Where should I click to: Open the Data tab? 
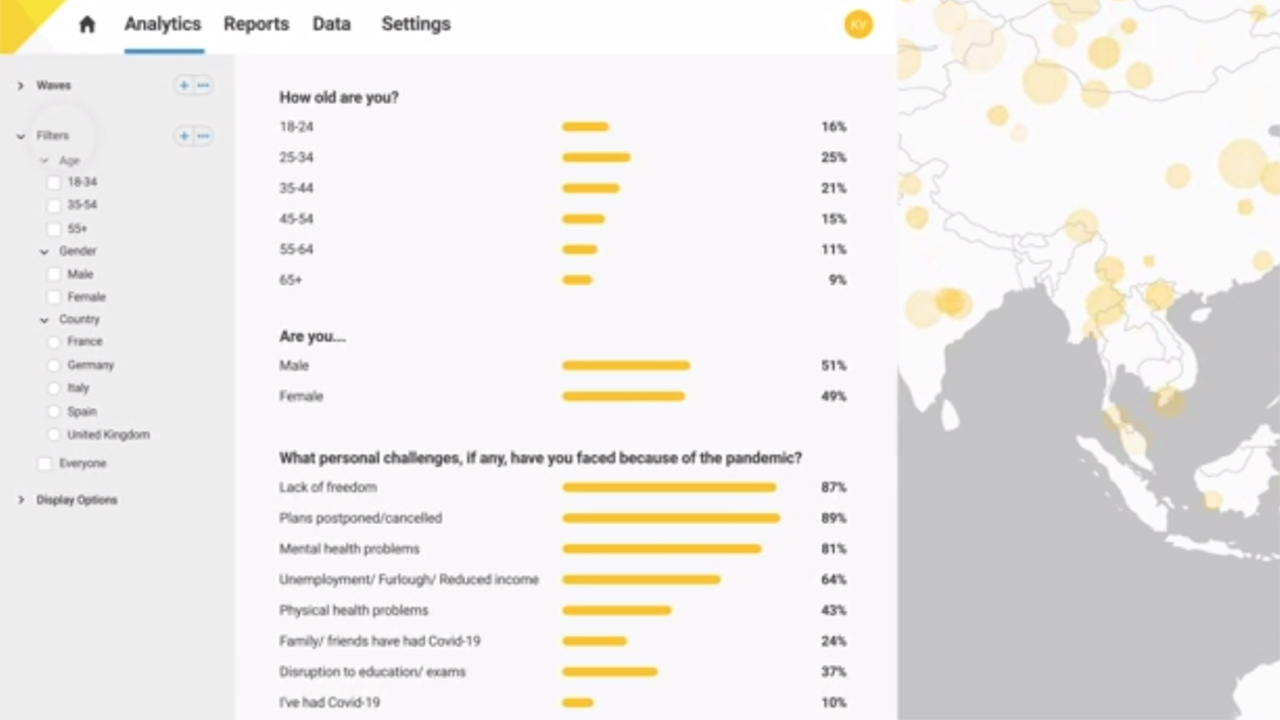pyautogui.click(x=331, y=24)
